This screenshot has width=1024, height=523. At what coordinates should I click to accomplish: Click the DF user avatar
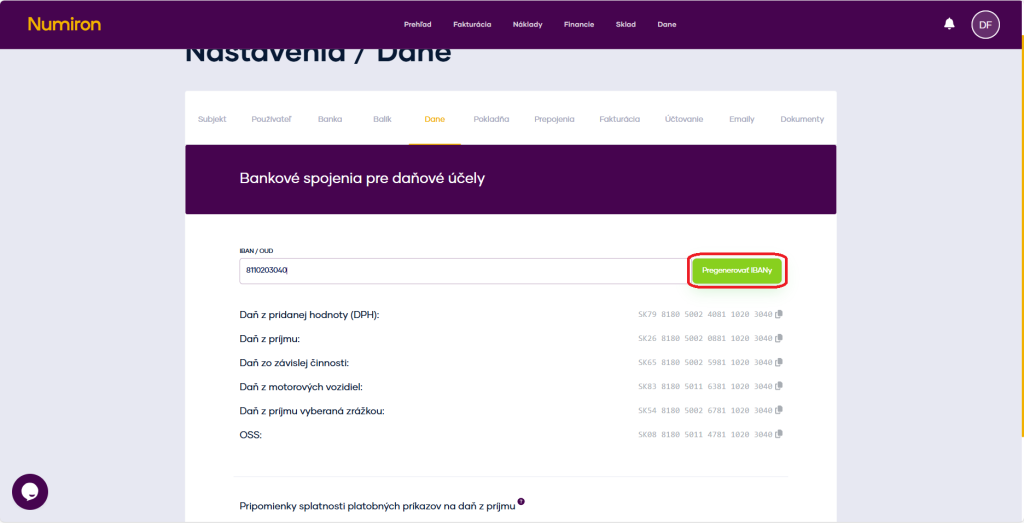[x=985, y=24]
